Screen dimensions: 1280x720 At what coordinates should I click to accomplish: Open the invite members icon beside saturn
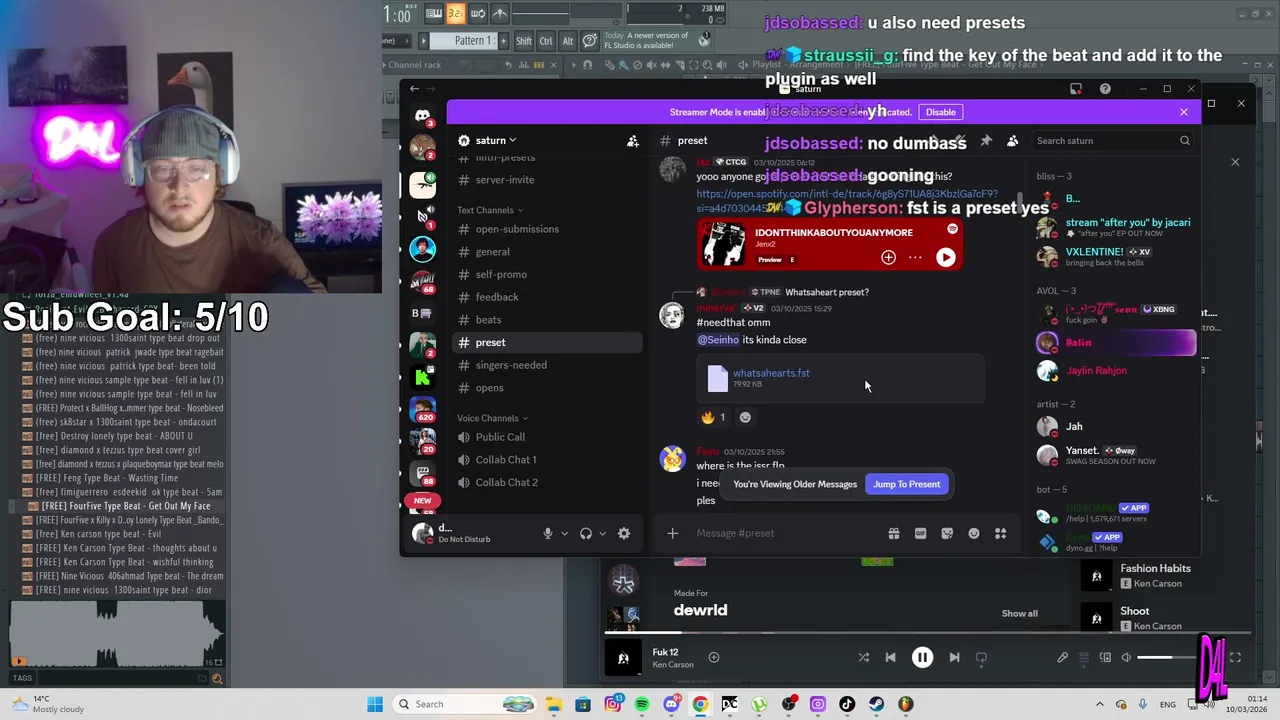[x=633, y=141]
